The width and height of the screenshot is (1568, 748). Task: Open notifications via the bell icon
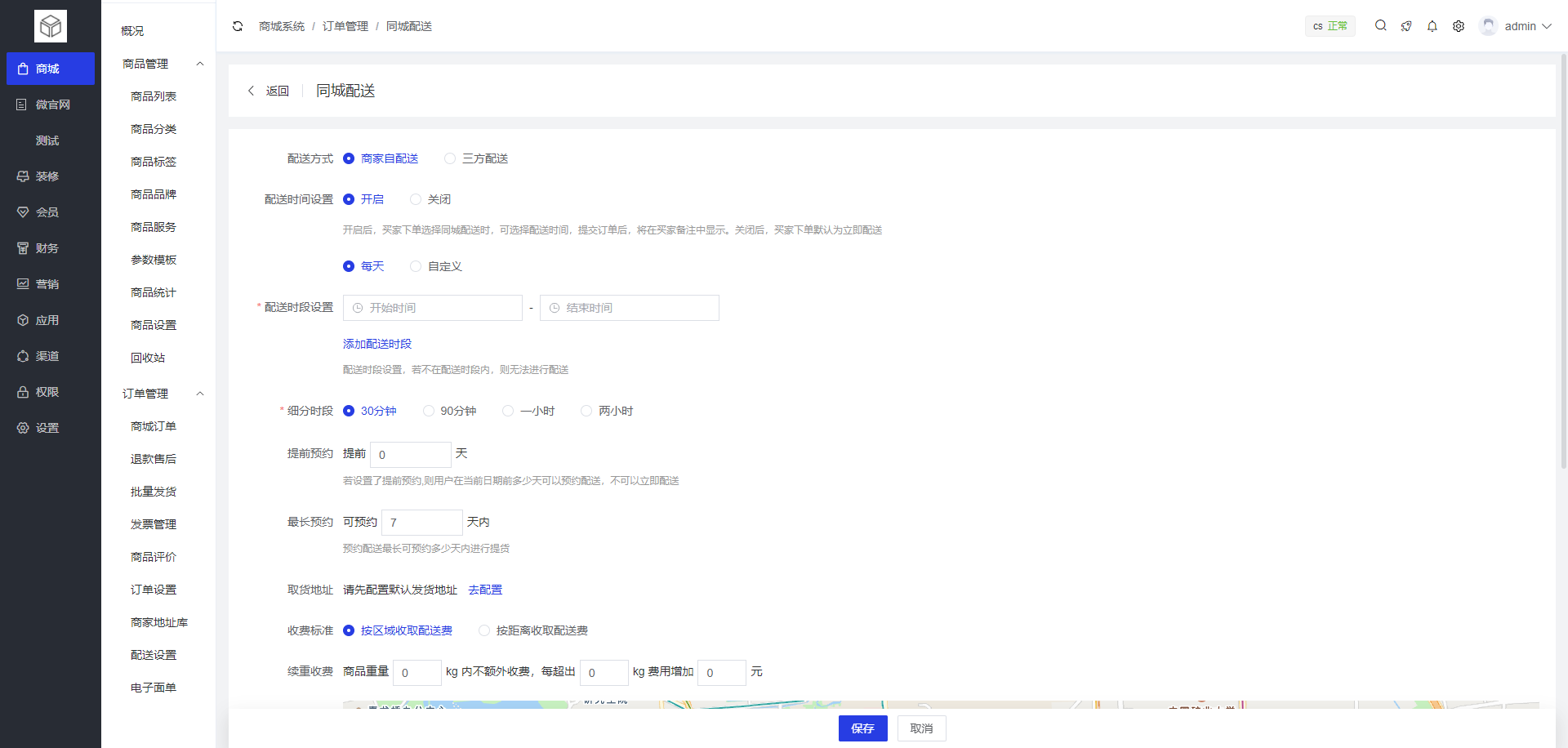[x=1432, y=25]
